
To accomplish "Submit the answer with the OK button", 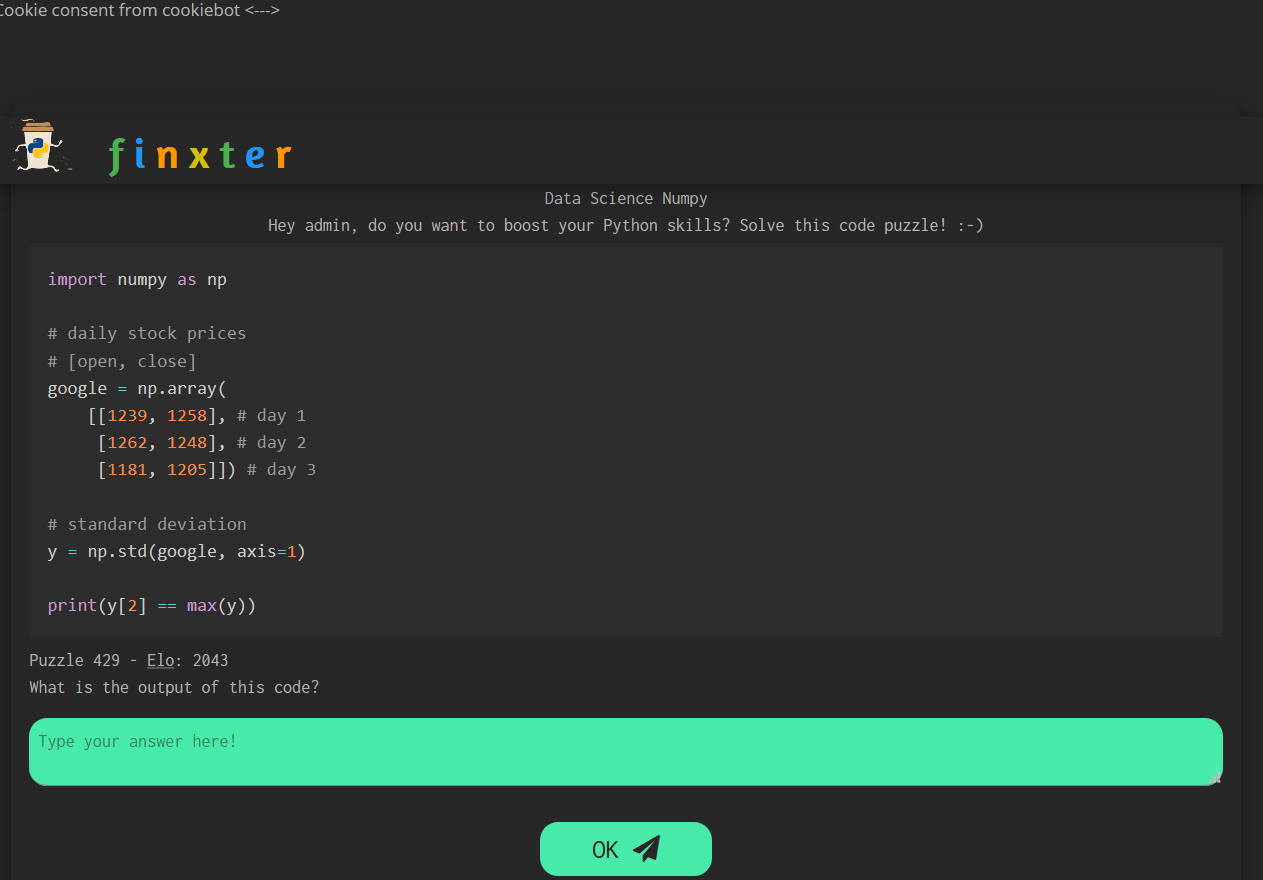I will coord(625,849).
